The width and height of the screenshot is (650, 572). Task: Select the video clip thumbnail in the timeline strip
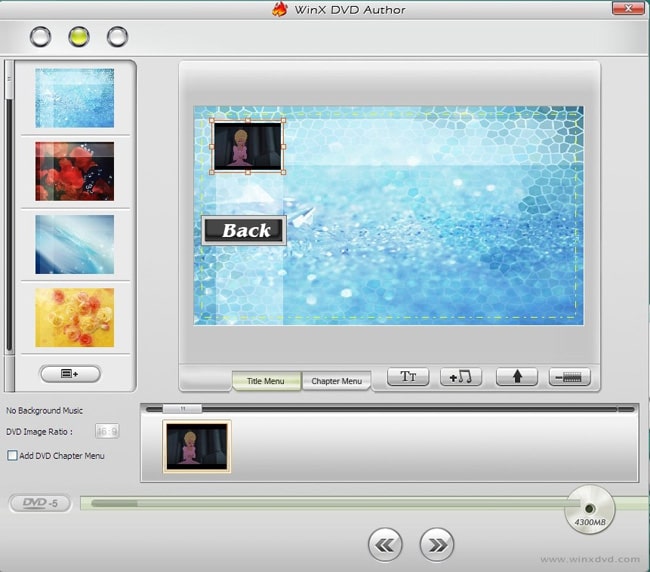pos(197,445)
